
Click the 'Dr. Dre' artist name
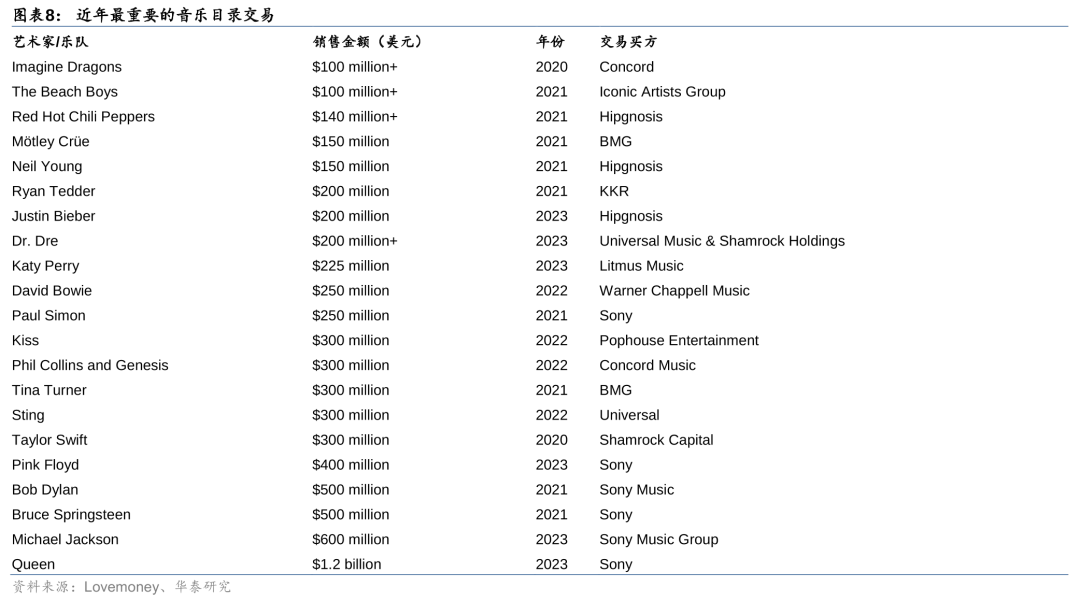point(35,241)
